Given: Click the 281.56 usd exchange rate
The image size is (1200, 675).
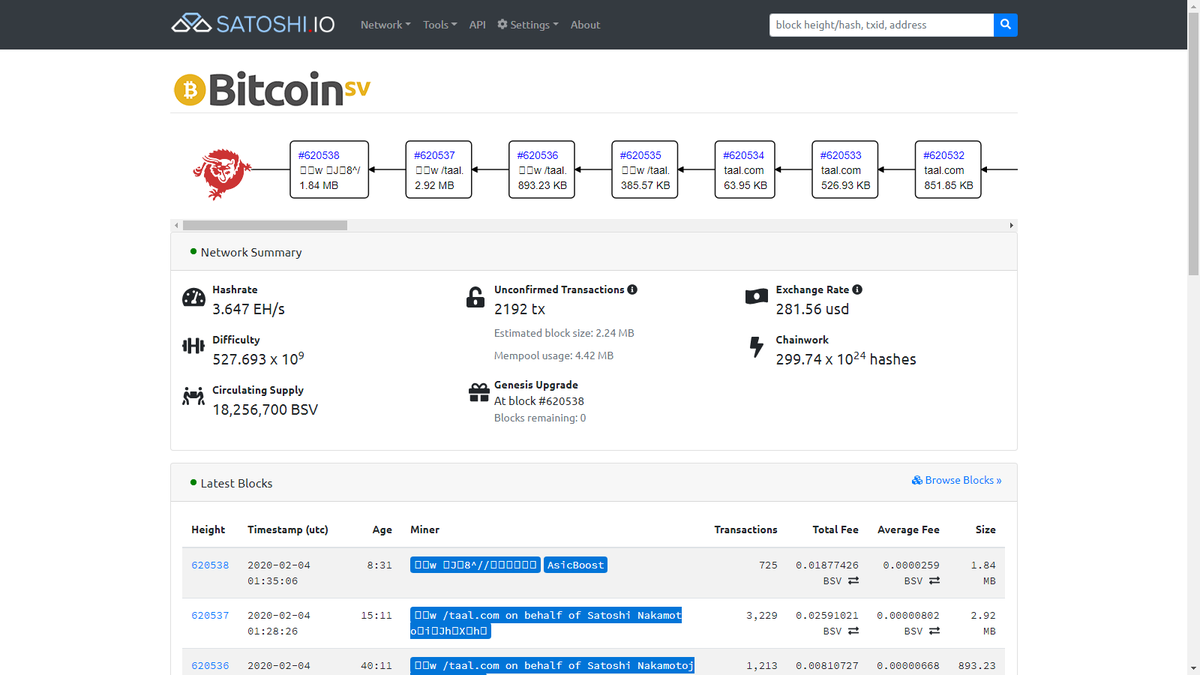Looking at the screenshot, I should [x=812, y=309].
